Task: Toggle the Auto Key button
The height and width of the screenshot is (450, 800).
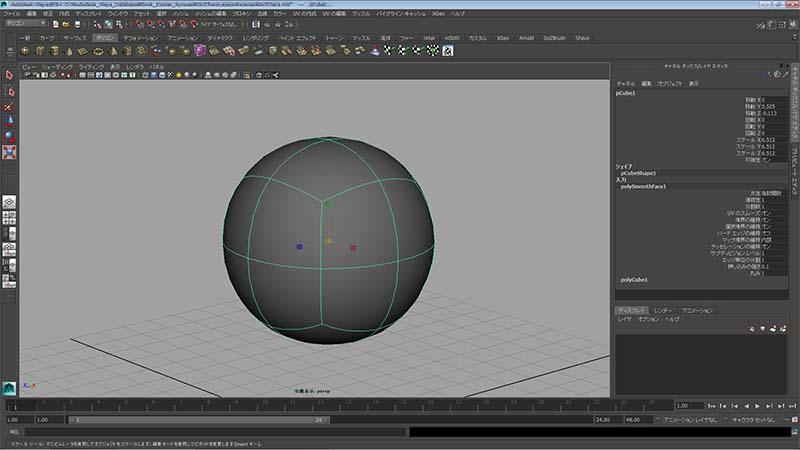Action: point(794,419)
